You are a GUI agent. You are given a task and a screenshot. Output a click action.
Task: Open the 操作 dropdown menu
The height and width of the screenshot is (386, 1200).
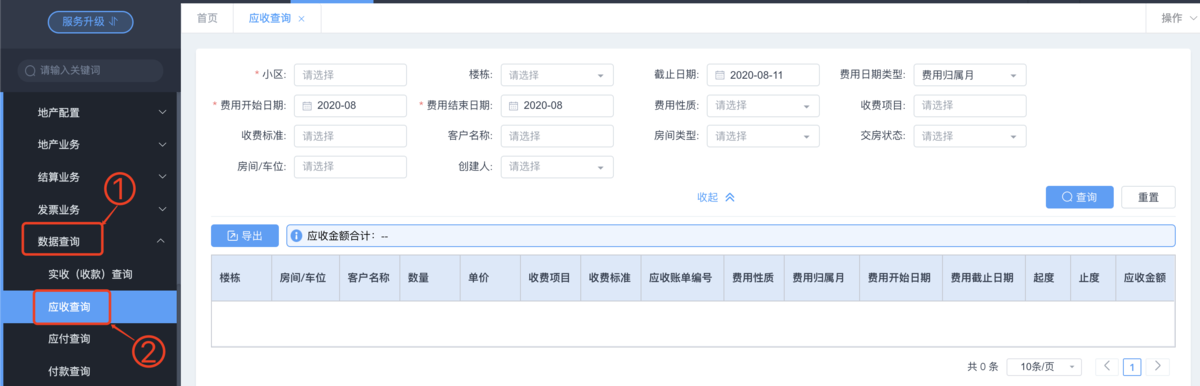click(x=1178, y=18)
